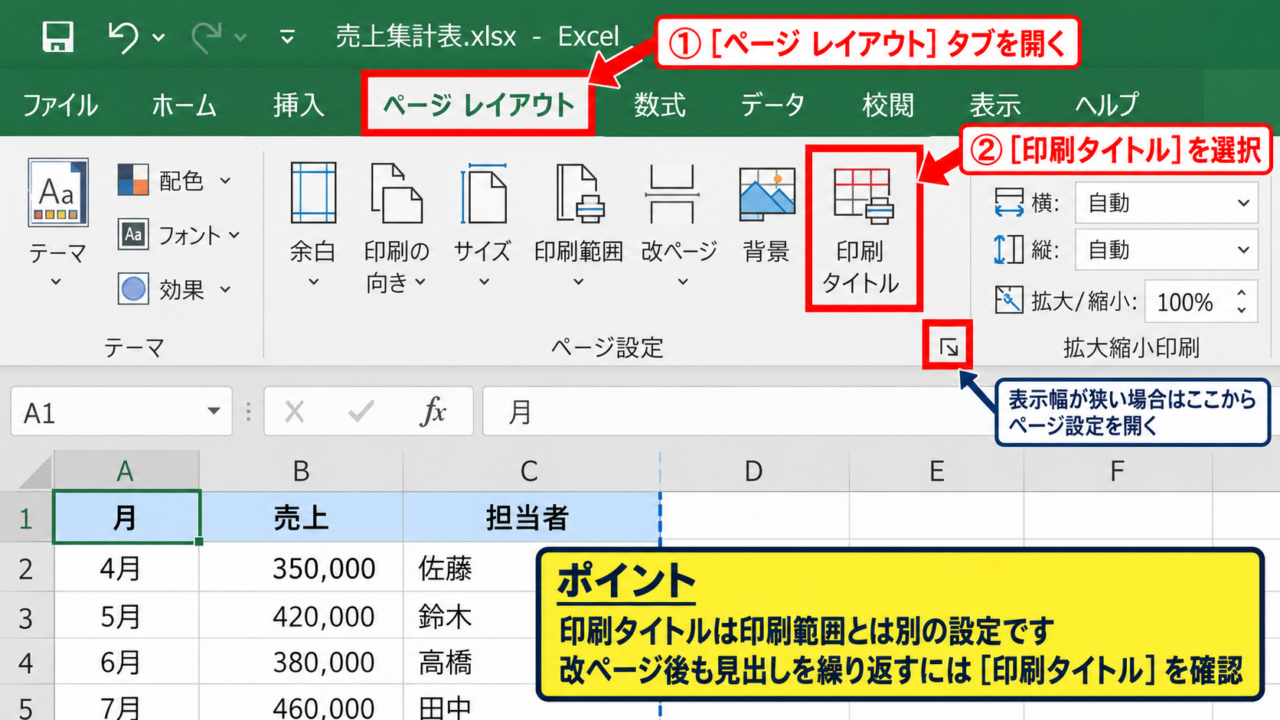Open the フォント theme fonts menu
Viewport: 1280px width, 720px height.
point(179,235)
